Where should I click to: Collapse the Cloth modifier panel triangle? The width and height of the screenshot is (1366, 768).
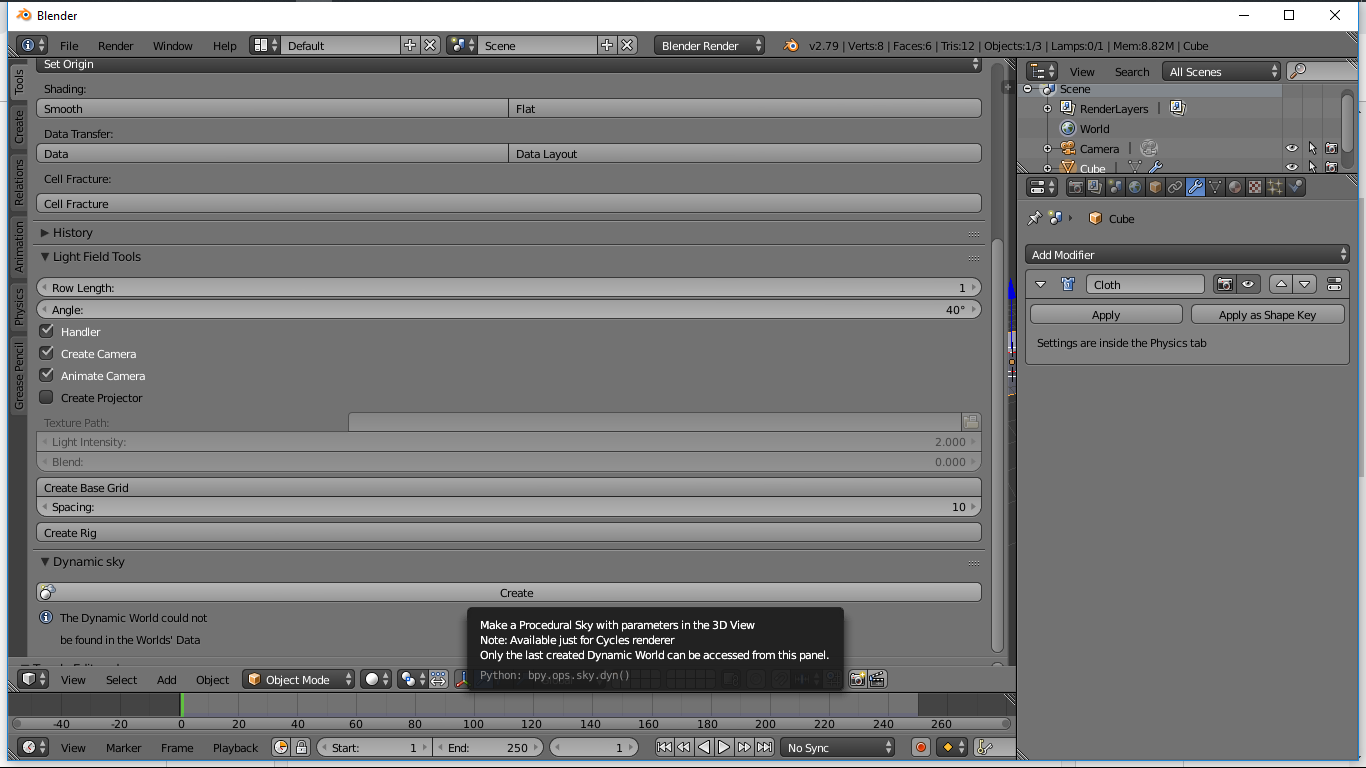pos(1040,285)
